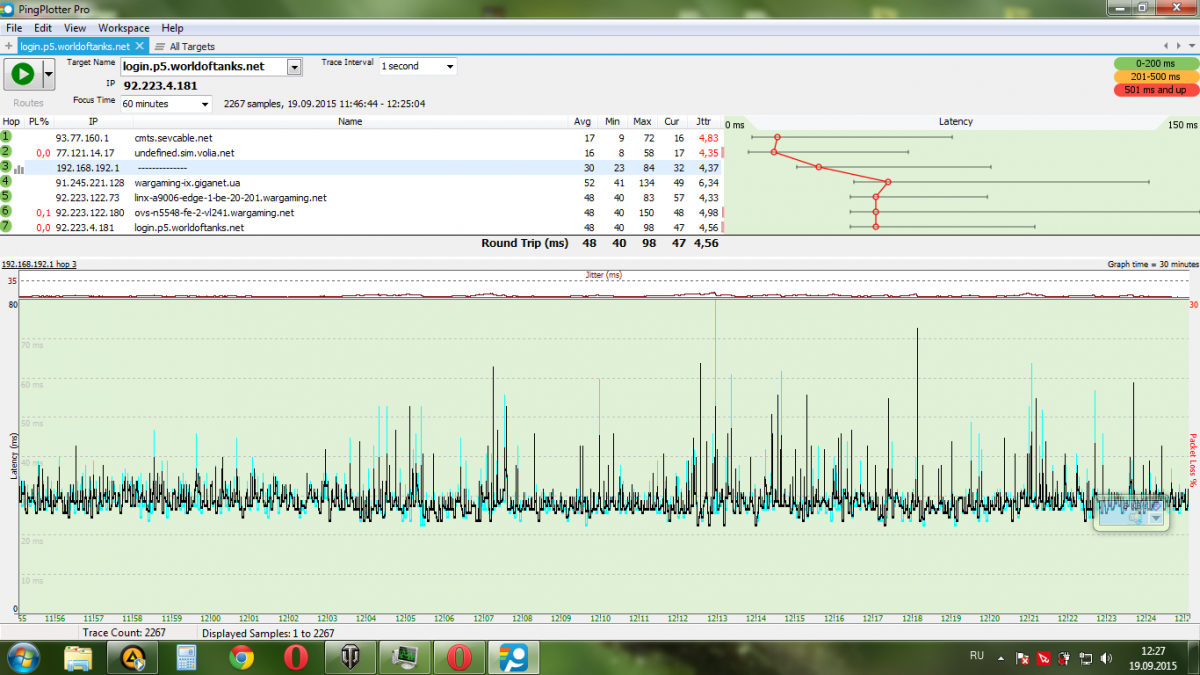Open the Trace Interval dropdown

tap(449, 67)
